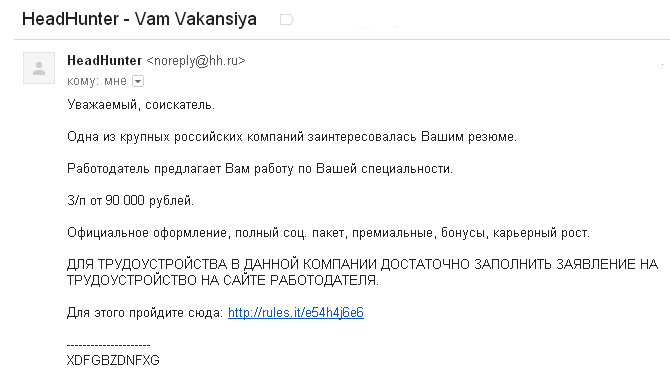Click the sentence about крупных российских компаний
Screen dimensions: 670x379
click(x=292, y=137)
